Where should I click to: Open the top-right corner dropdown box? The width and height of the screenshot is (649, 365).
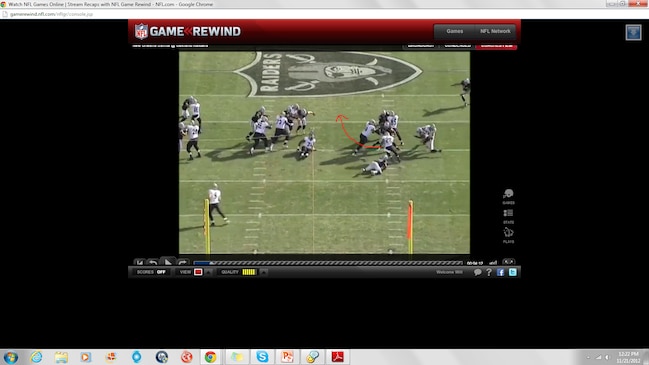(x=633, y=32)
